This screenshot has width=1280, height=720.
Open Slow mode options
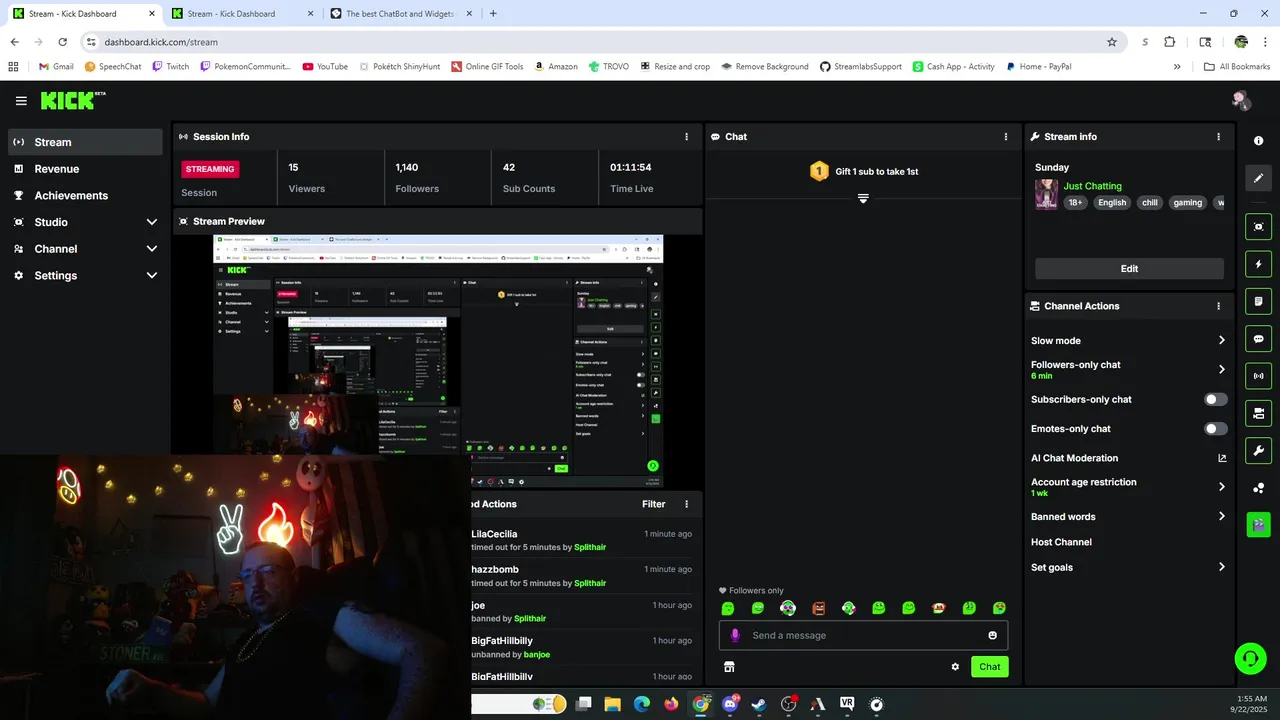[1128, 340]
